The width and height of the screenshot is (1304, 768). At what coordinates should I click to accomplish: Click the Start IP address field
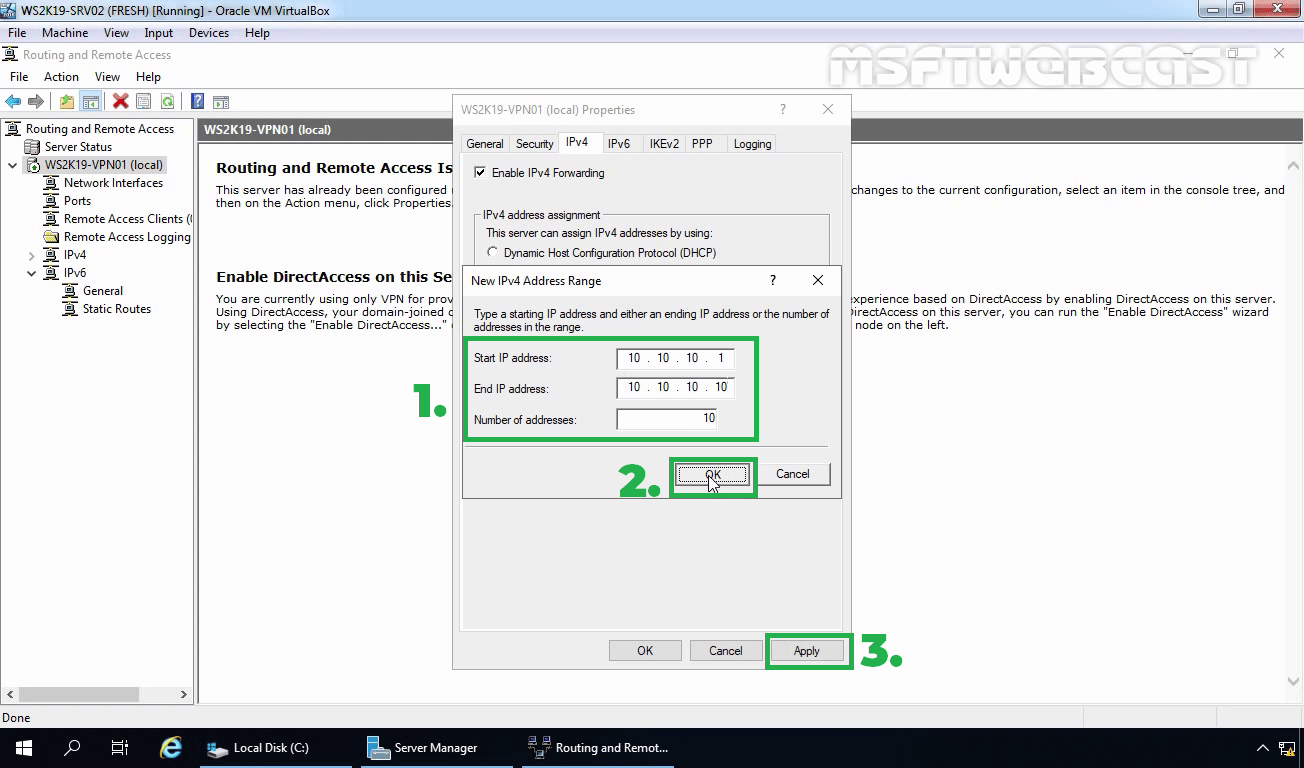(x=676, y=358)
